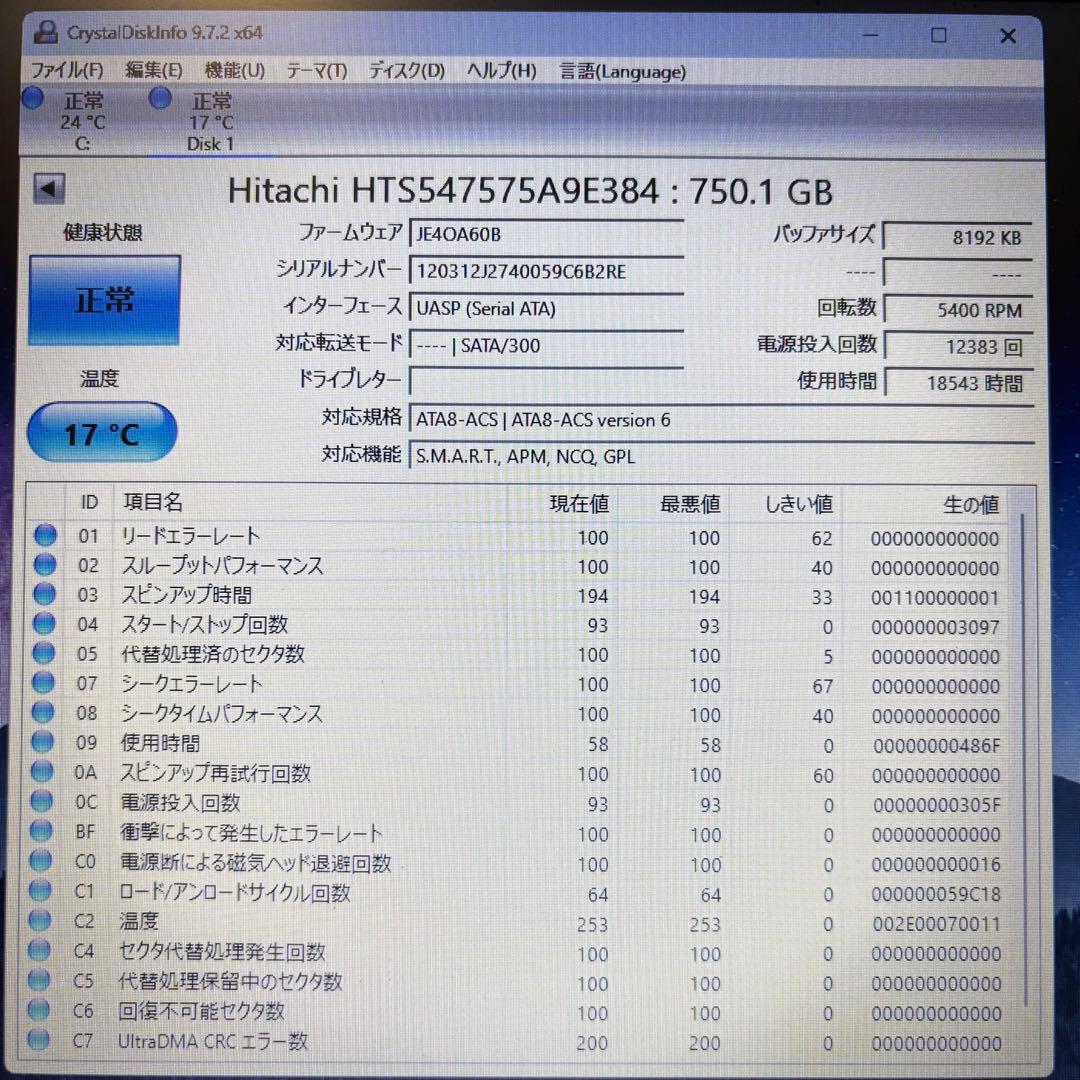Click the ID column header
This screenshot has height=1080, width=1080.
click(89, 502)
